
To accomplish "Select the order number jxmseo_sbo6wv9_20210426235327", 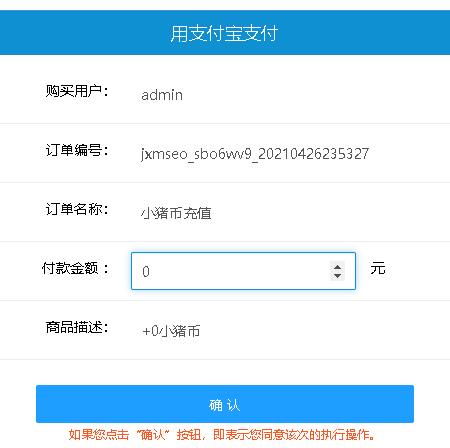I will tap(255, 154).
